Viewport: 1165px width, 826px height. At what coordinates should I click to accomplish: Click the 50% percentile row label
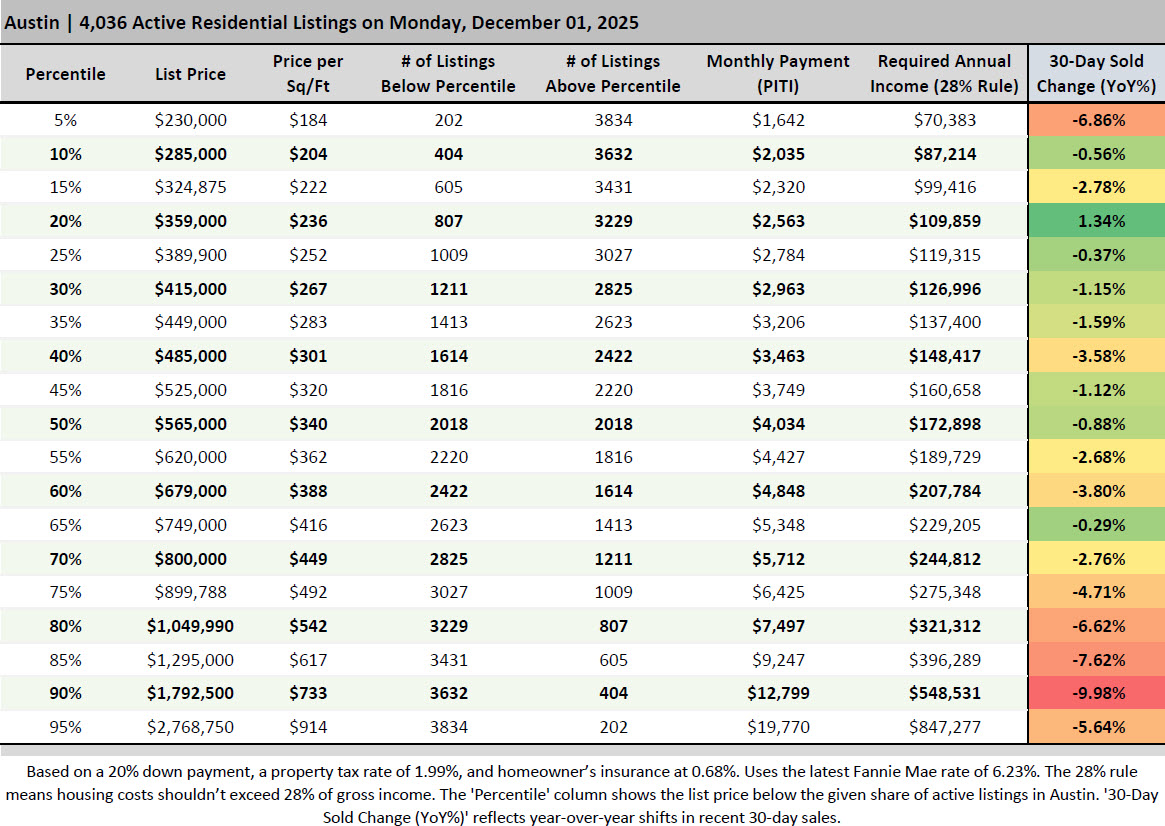pyautogui.click(x=65, y=424)
